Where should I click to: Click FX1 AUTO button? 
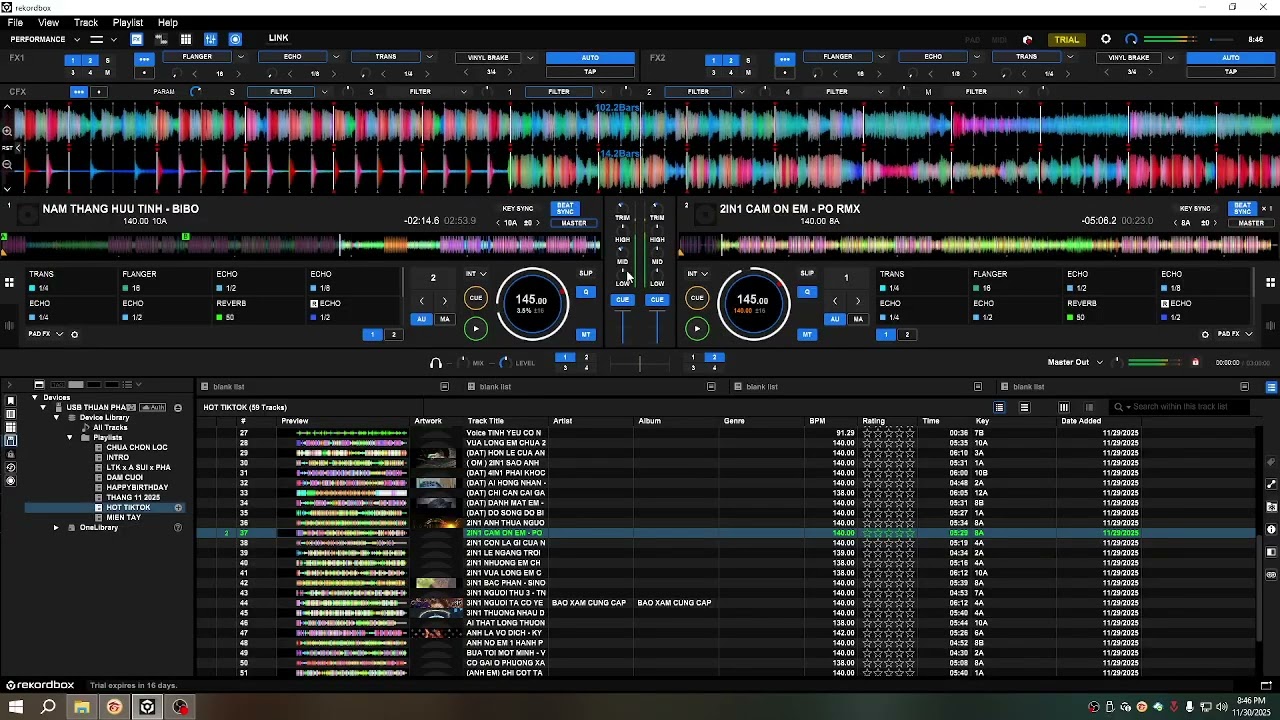(590, 58)
